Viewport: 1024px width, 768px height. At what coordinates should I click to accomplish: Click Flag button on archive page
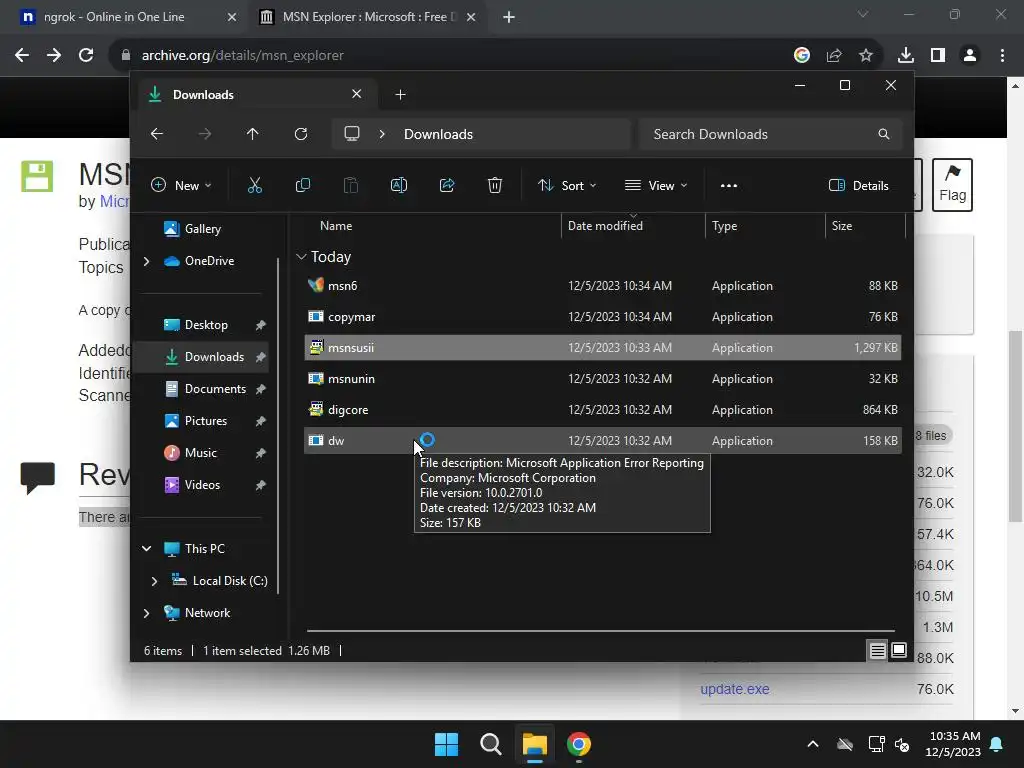(952, 185)
